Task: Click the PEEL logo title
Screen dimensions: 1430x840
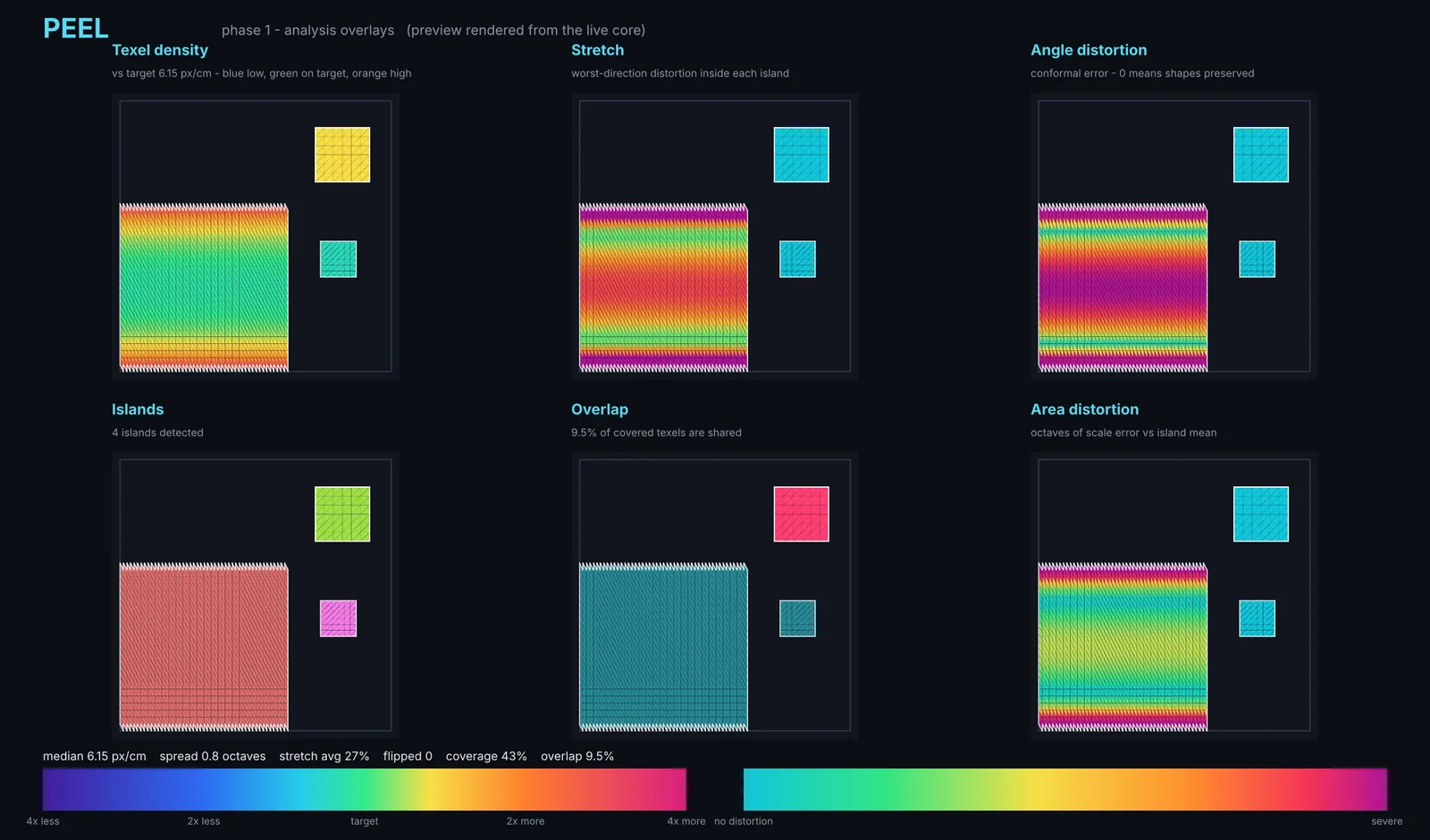Action: pyautogui.click(x=76, y=29)
